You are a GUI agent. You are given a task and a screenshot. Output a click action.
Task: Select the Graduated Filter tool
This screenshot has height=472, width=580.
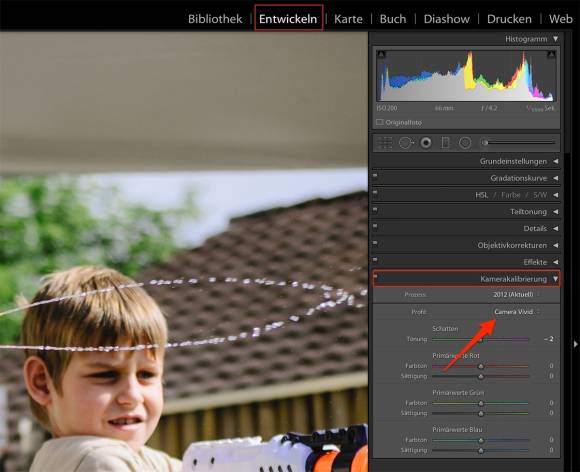[445, 143]
